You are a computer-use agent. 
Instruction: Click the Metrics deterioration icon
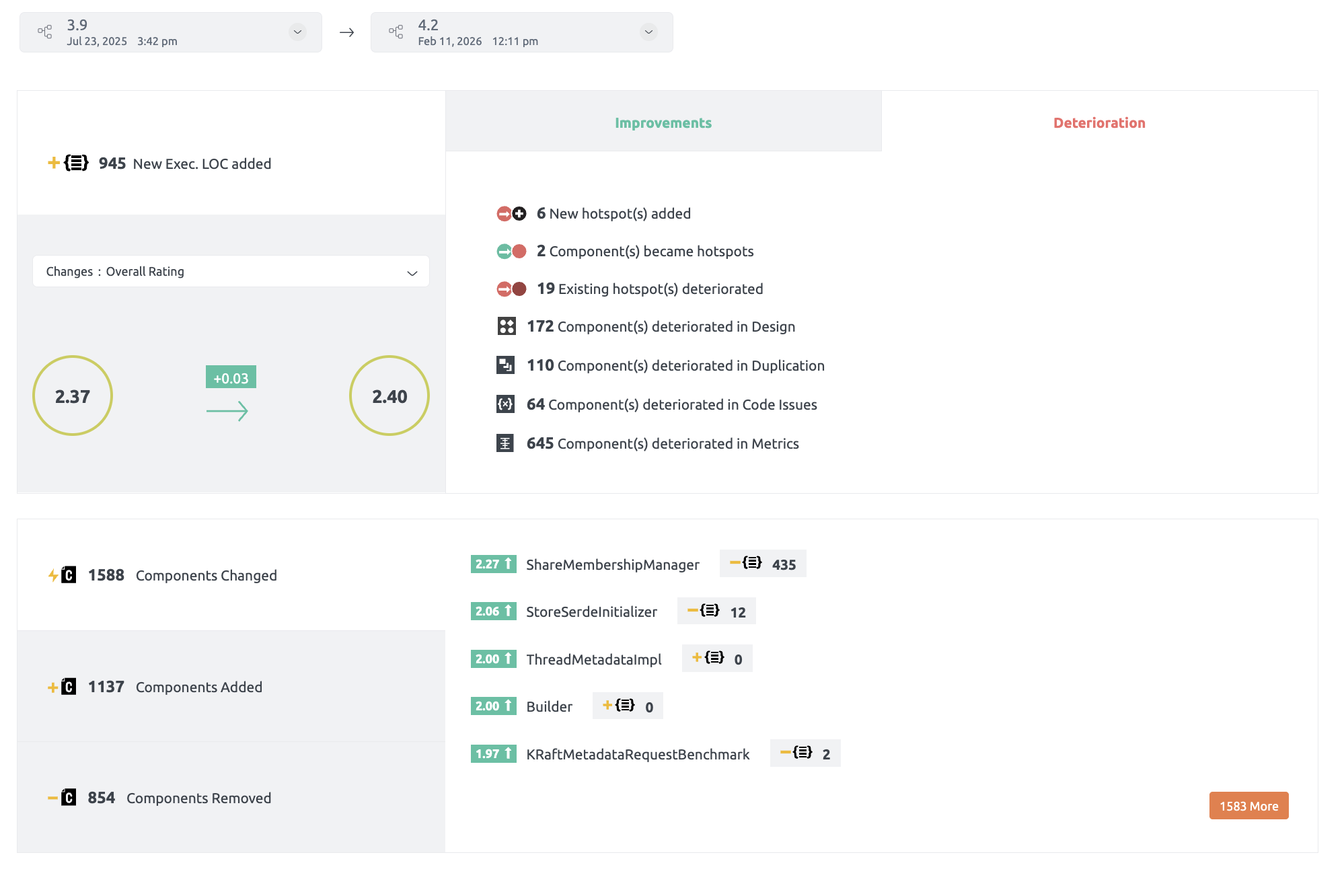tap(505, 443)
